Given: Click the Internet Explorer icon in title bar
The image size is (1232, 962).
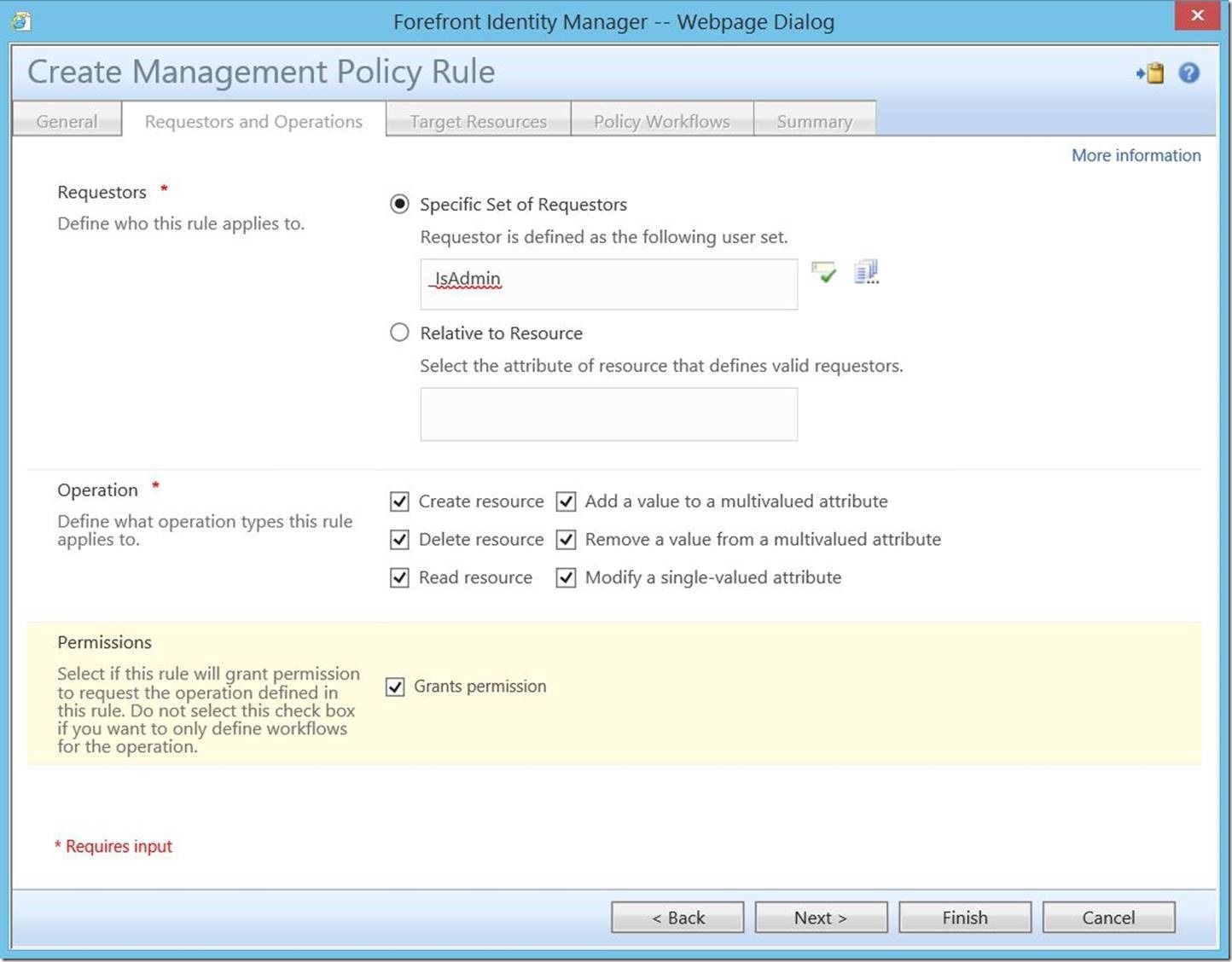Looking at the screenshot, I should coord(21,21).
